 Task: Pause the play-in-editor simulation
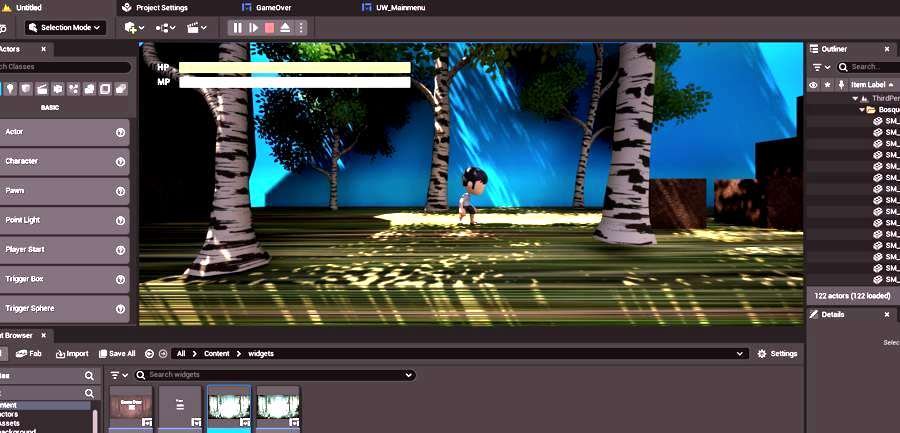238,28
